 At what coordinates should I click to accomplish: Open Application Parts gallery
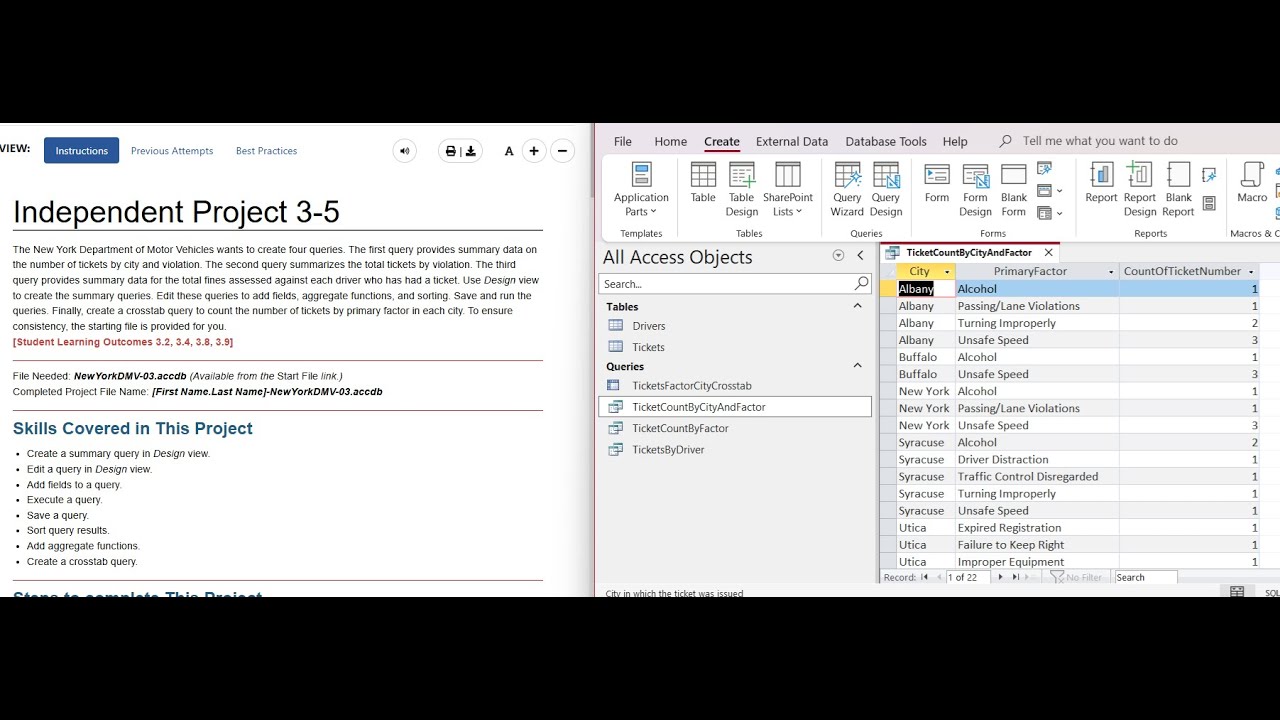point(641,189)
